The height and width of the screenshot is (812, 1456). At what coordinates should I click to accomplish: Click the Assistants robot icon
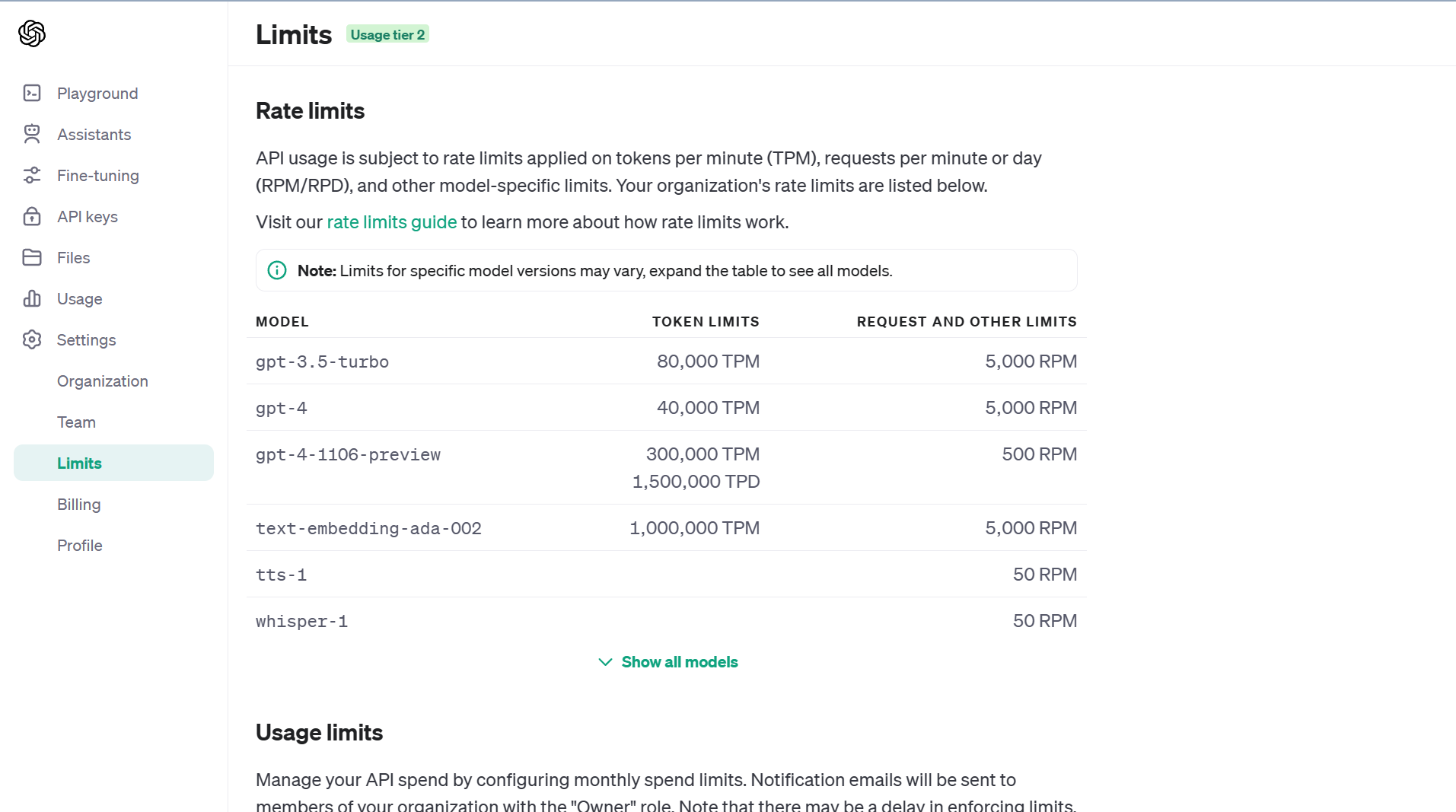(32, 135)
